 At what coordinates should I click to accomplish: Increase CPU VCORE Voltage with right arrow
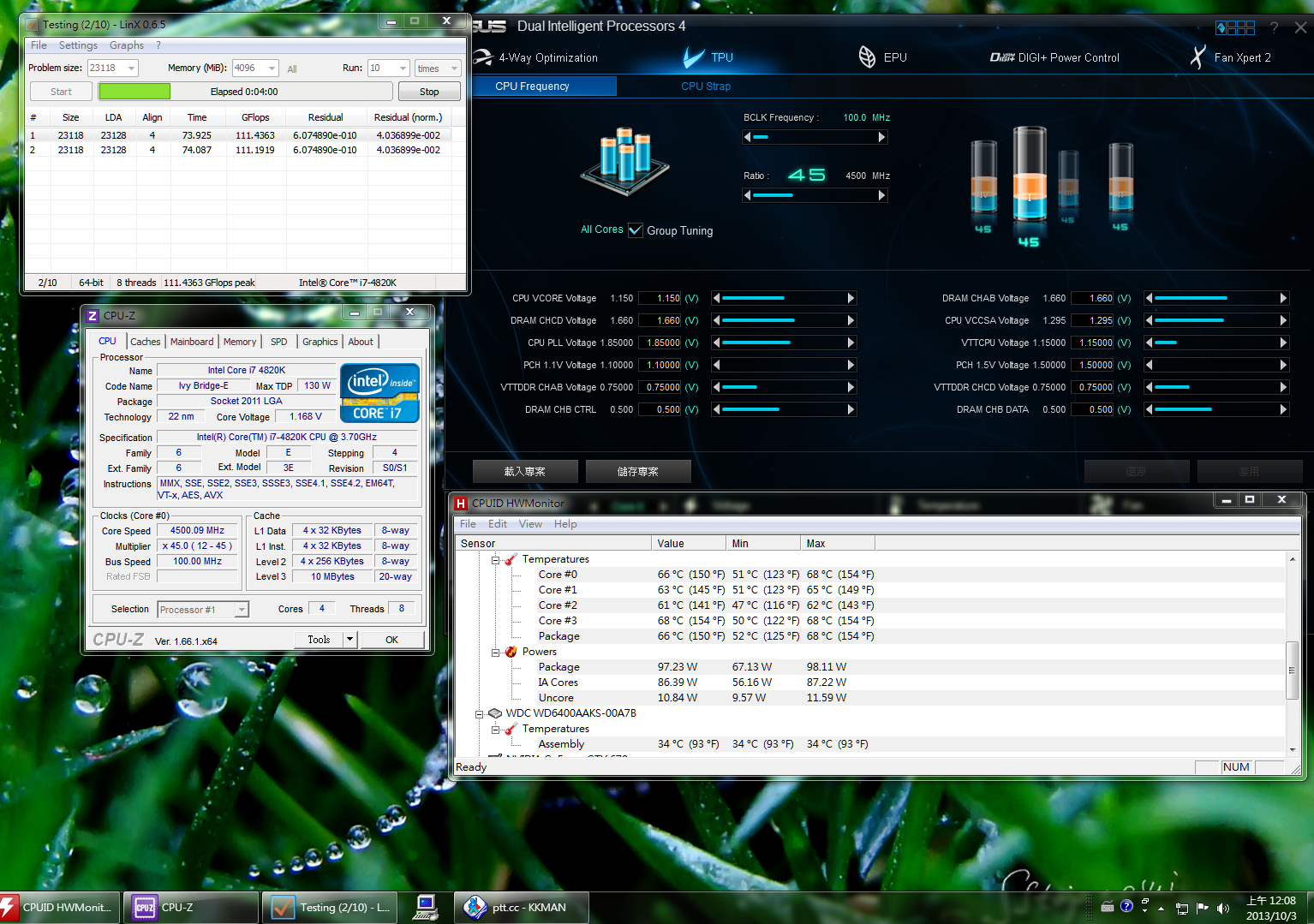point(851,298)
